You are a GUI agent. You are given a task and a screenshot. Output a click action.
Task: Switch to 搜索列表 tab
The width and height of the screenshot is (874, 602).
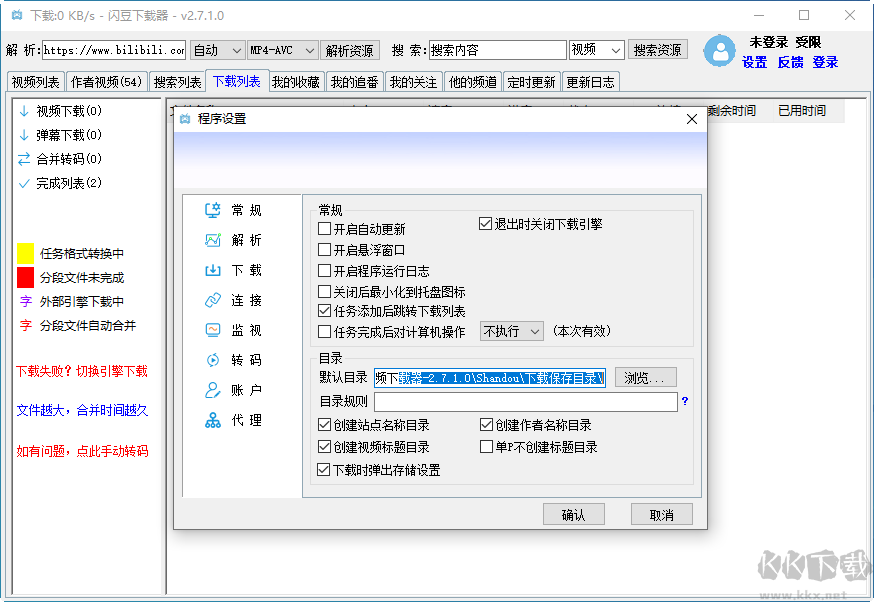point(177,82)
